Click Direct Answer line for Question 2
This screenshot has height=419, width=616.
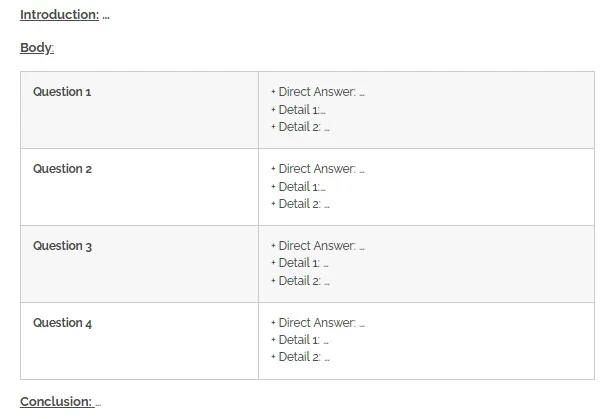tap(317, 169)
